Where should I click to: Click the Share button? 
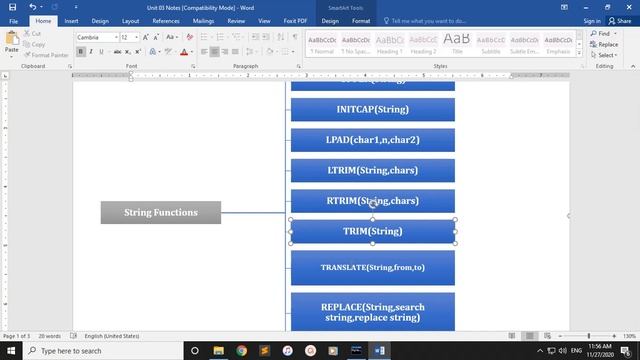click(620, 21)
